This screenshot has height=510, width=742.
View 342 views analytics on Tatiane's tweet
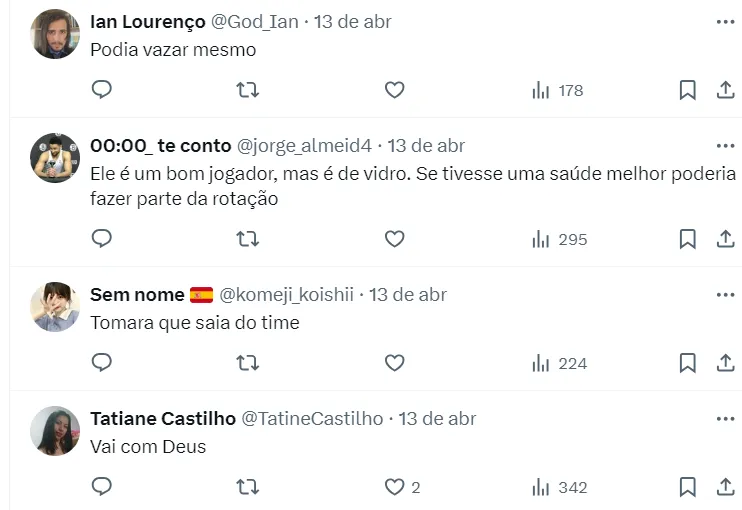coord(560,488)
